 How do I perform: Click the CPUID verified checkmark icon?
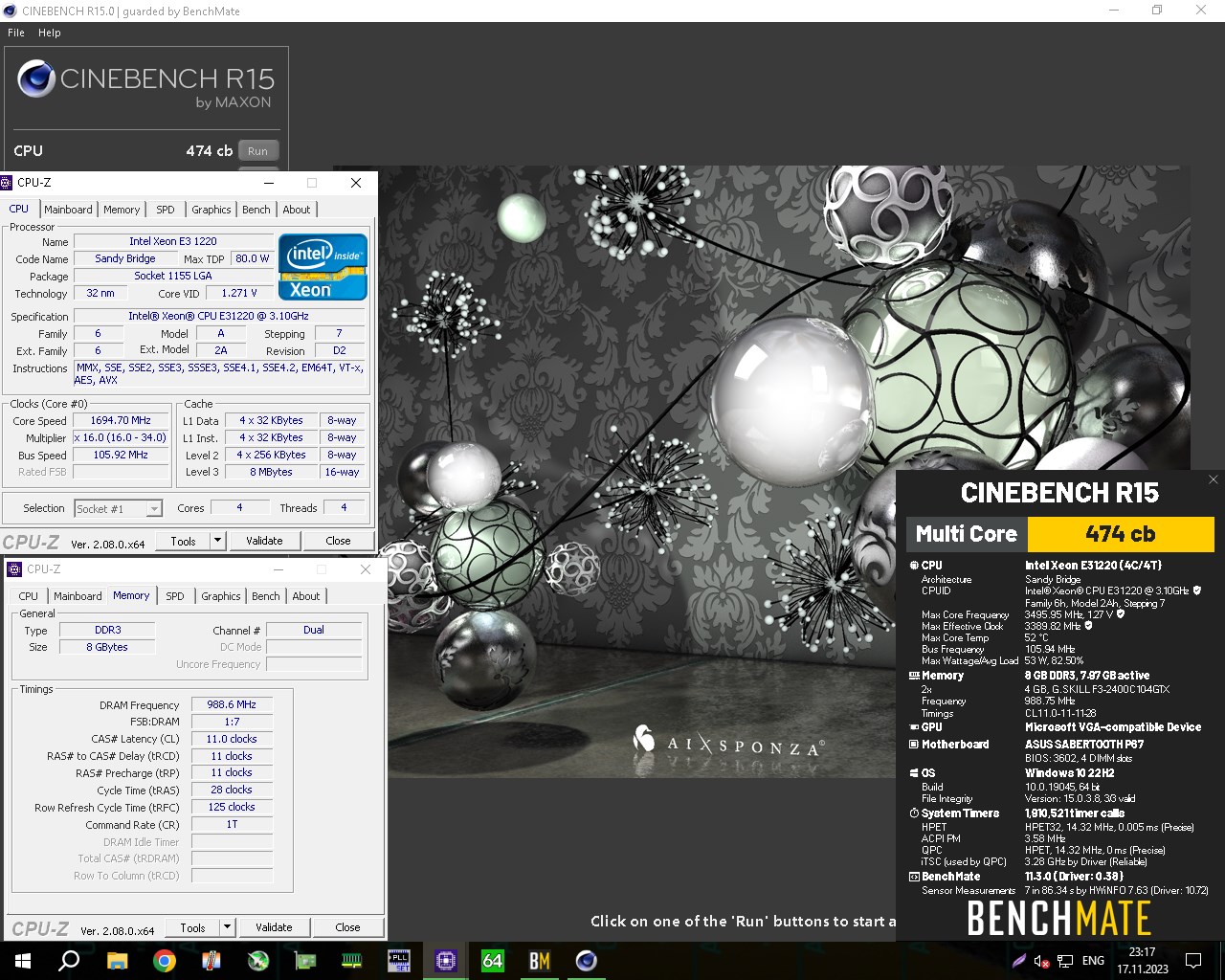pos(1197,591)
